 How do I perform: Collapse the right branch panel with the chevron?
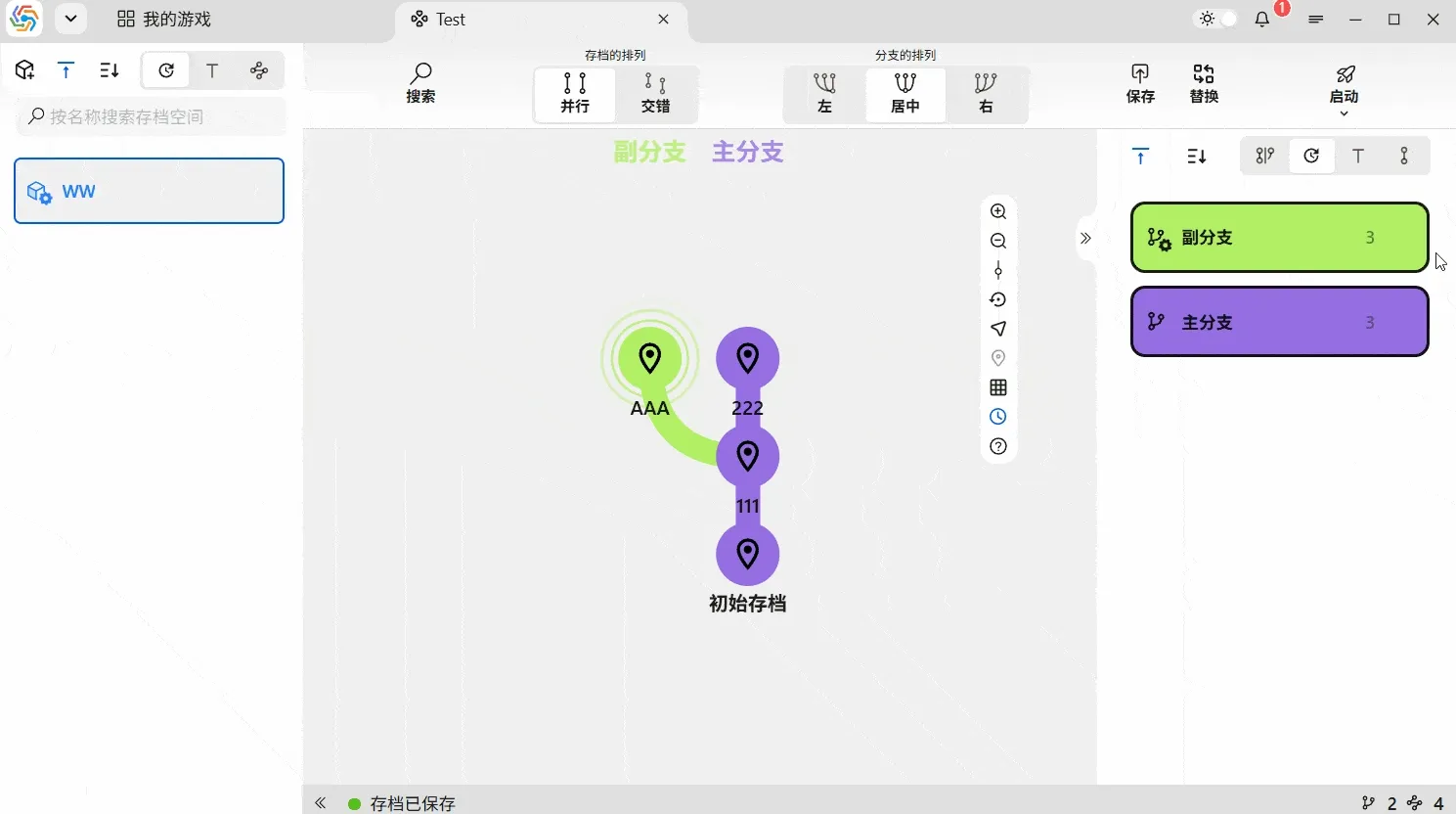click(1086, 237)
